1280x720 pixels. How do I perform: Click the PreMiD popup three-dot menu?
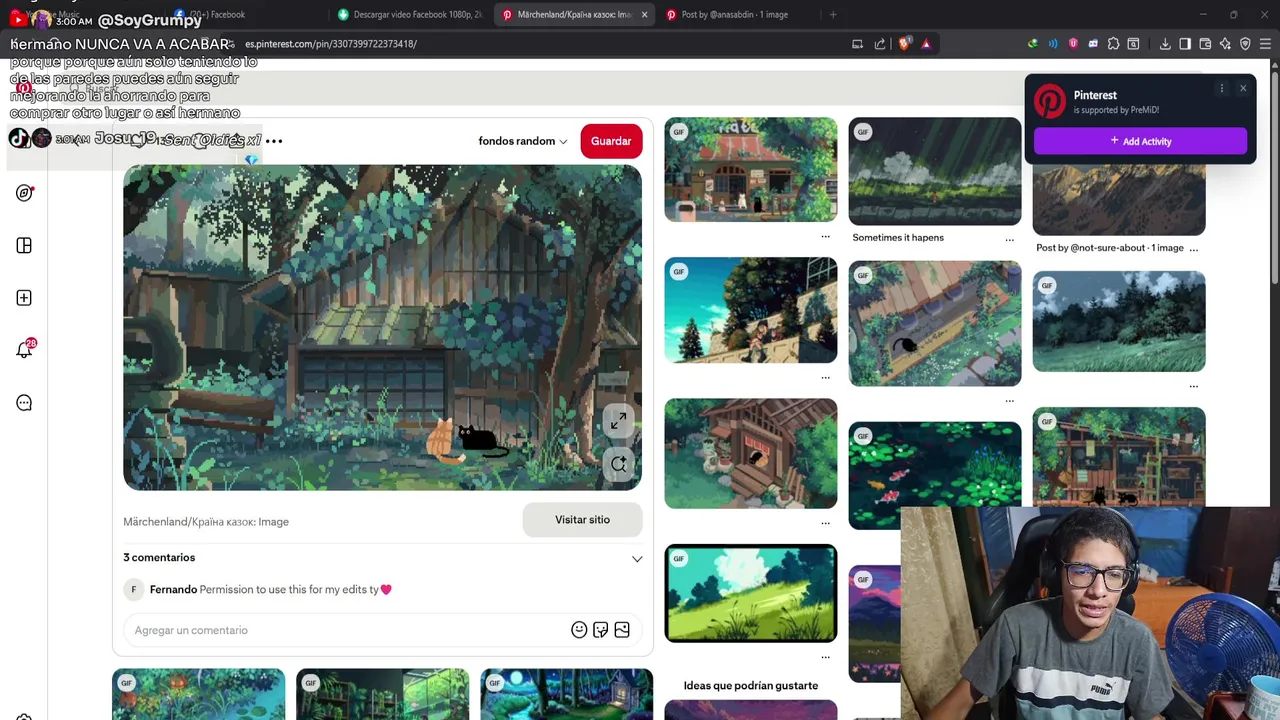[1221, 89]
